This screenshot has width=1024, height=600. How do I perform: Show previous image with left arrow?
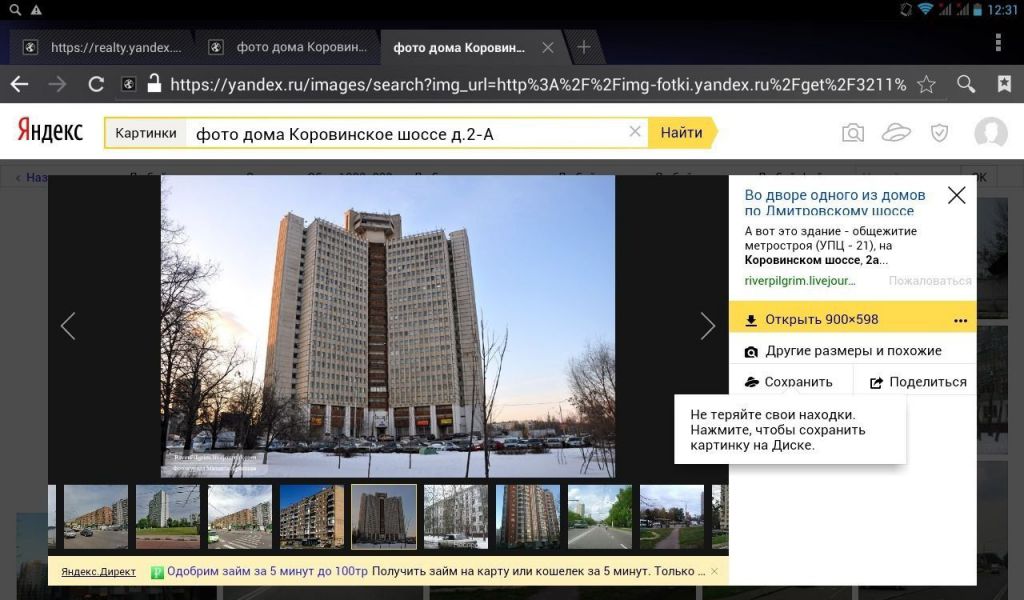pos(68,326)
